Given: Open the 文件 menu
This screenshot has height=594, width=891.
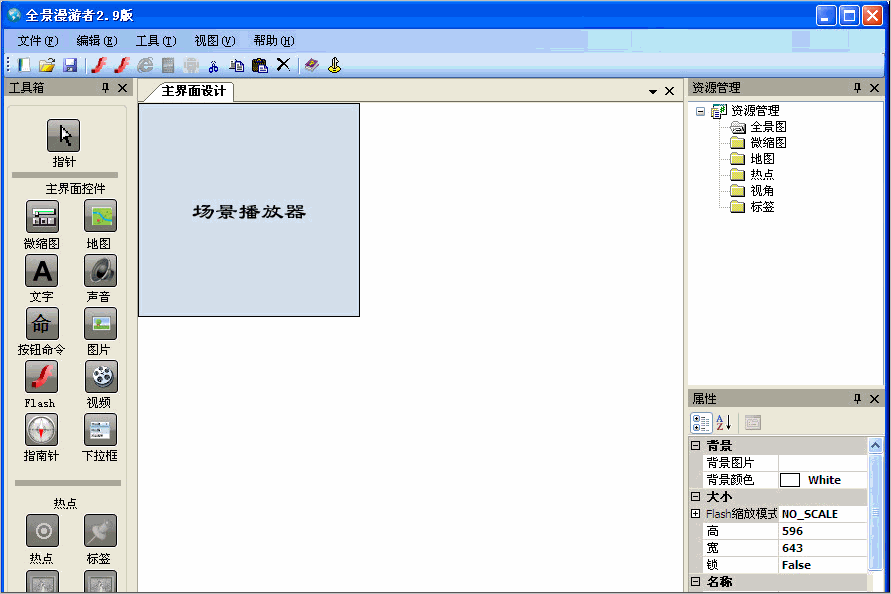Looking at the screenshot, I should point(37,41).
